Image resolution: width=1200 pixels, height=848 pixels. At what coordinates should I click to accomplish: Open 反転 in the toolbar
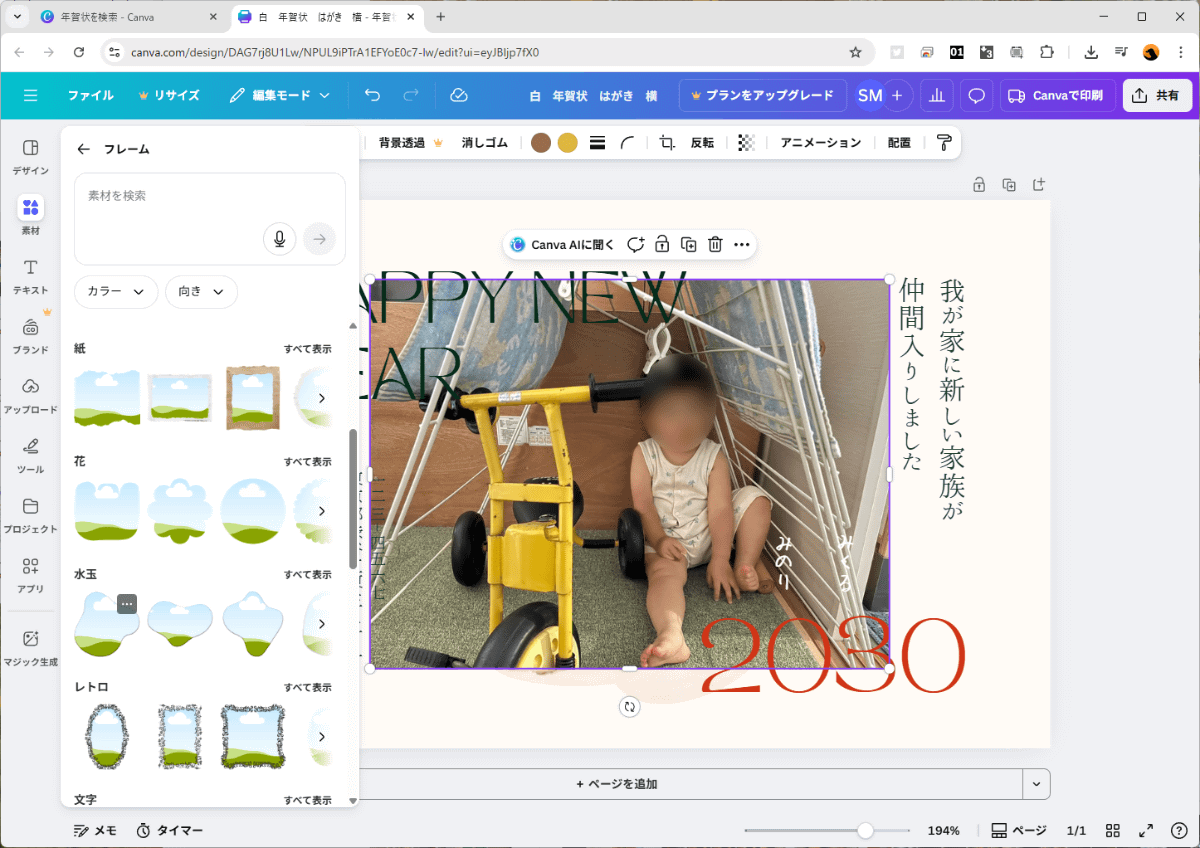(702, 143)
